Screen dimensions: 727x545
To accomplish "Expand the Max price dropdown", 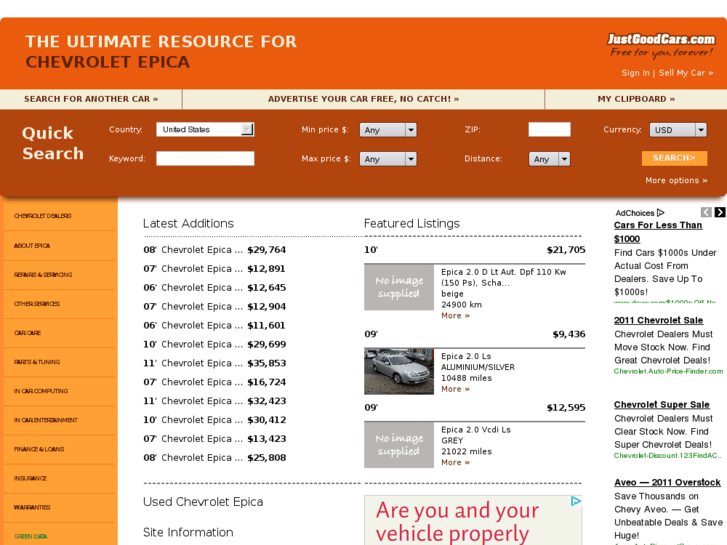I will click(388, 159).
